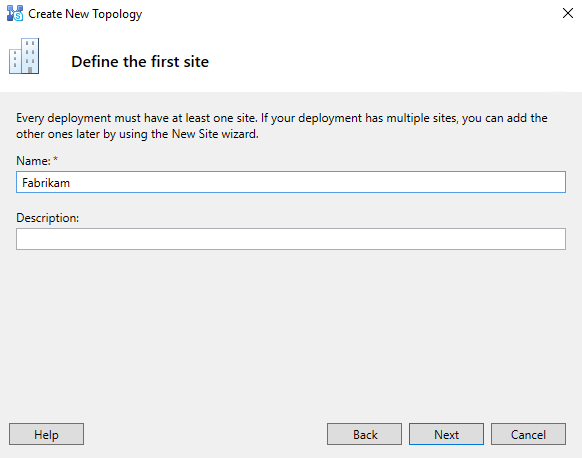Click empty white header area beside the heading
This screenshot has height=458, width=582.
pos(390,62)
